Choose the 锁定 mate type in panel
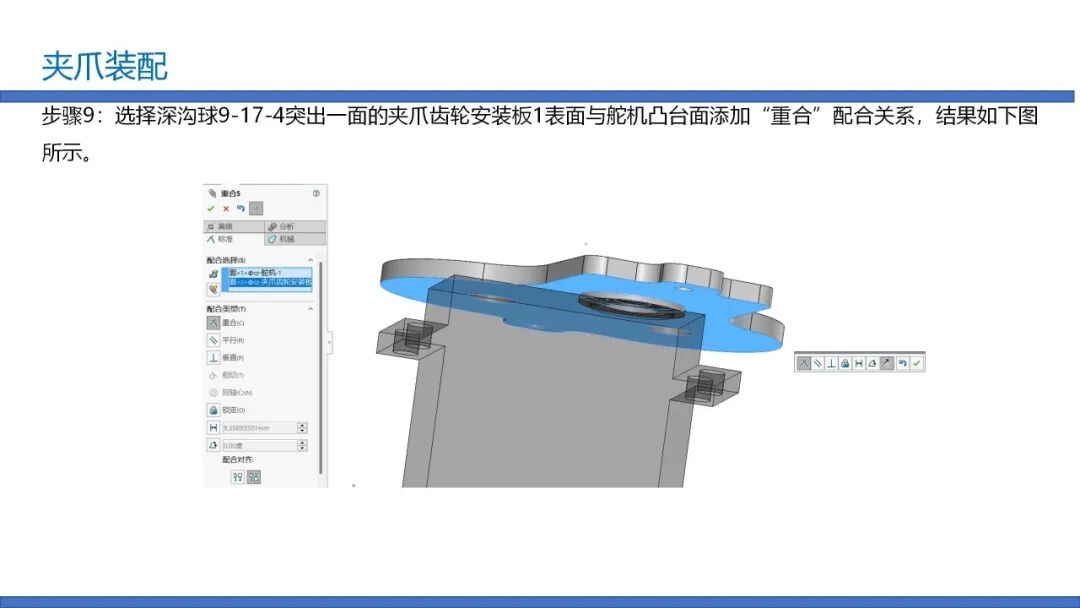The width and height of the screenshot is (1080, 608). tap(225, 410)
